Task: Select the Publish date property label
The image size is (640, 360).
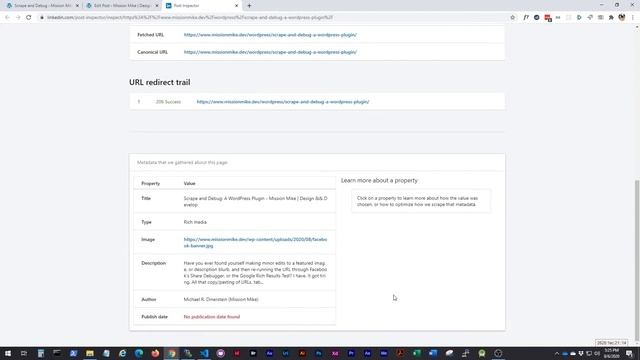Action: pos(154,317)
